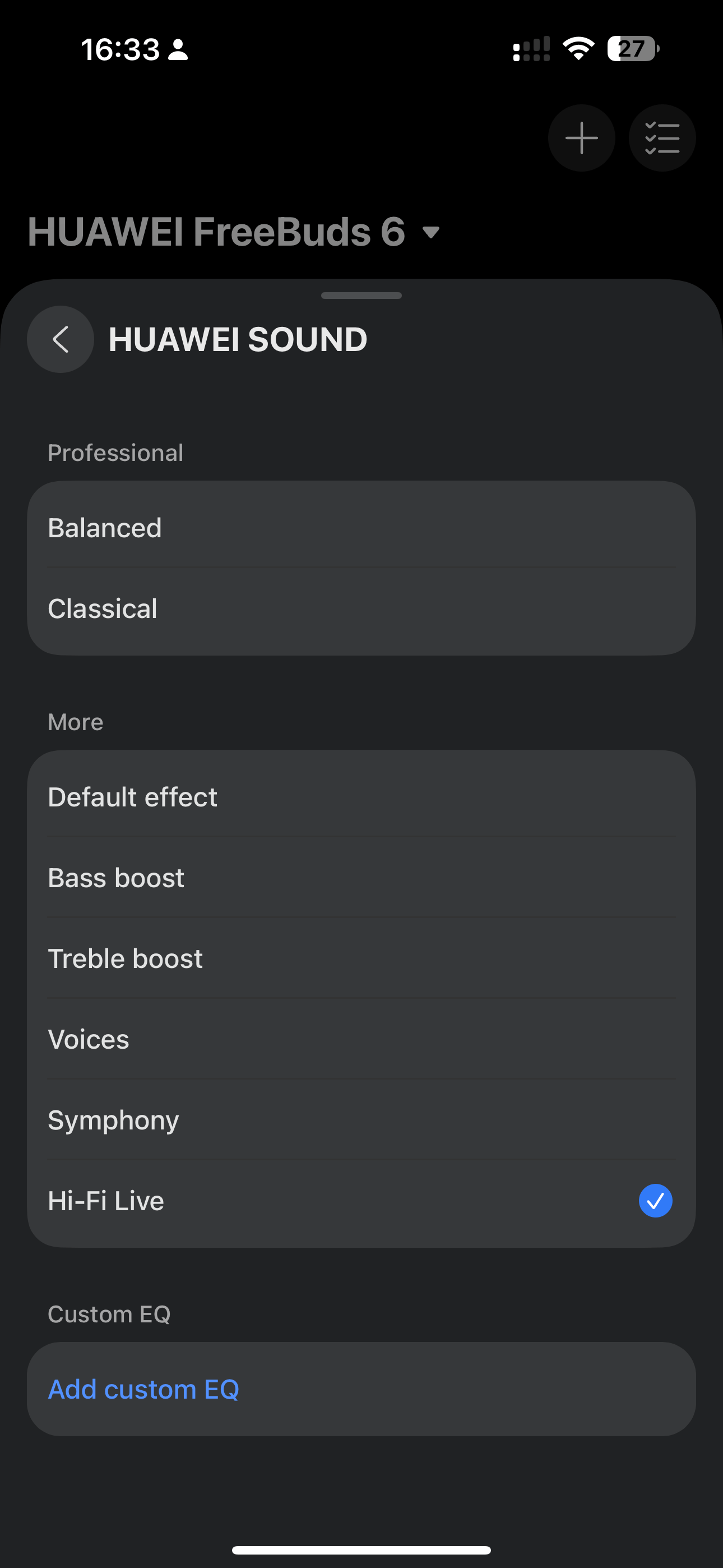The height and width of the screenshot is (1568, 723).
Task: Tap the person icon beside the clock
Action: coord(178,50)
